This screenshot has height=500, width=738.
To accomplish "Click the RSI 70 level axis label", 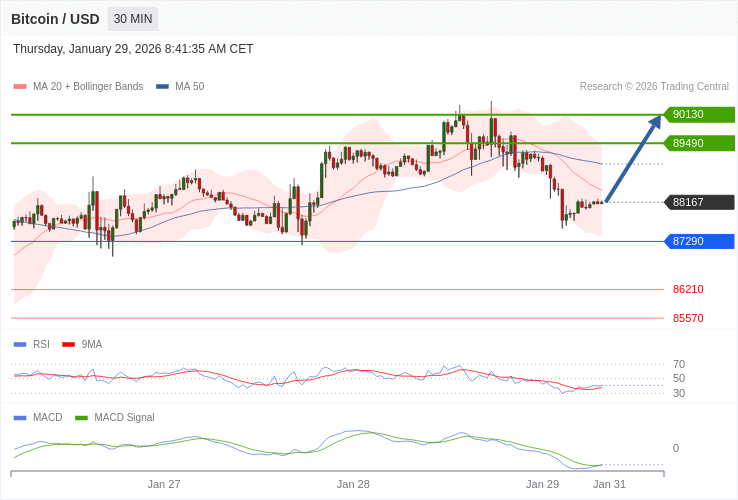I will coord(679,364).
